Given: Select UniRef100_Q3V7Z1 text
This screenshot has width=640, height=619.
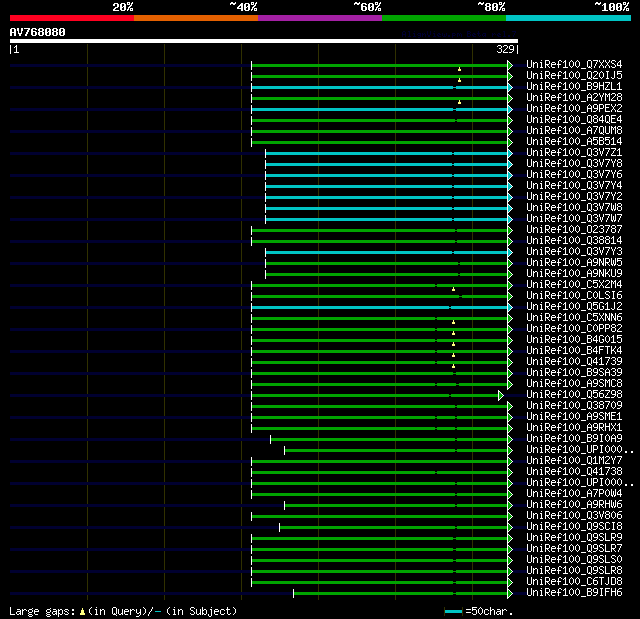Looking at the screenshot, I should (574, 153).
